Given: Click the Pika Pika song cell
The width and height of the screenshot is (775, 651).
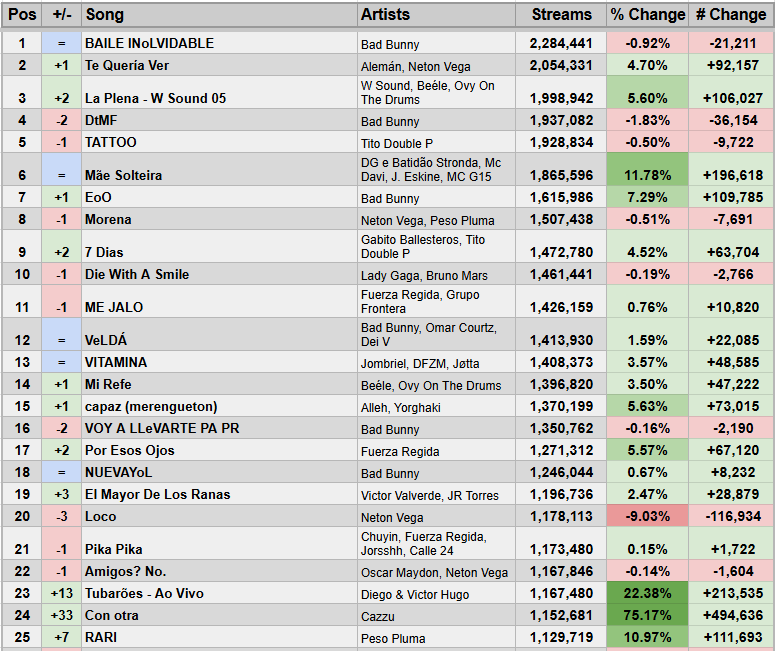Looking at the screenshot, I should click(x=219, y=543).
